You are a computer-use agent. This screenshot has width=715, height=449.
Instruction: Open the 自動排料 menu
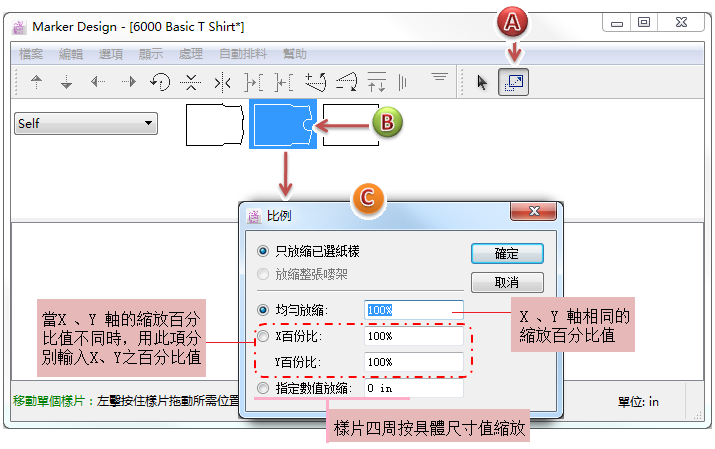click(240, 54)
